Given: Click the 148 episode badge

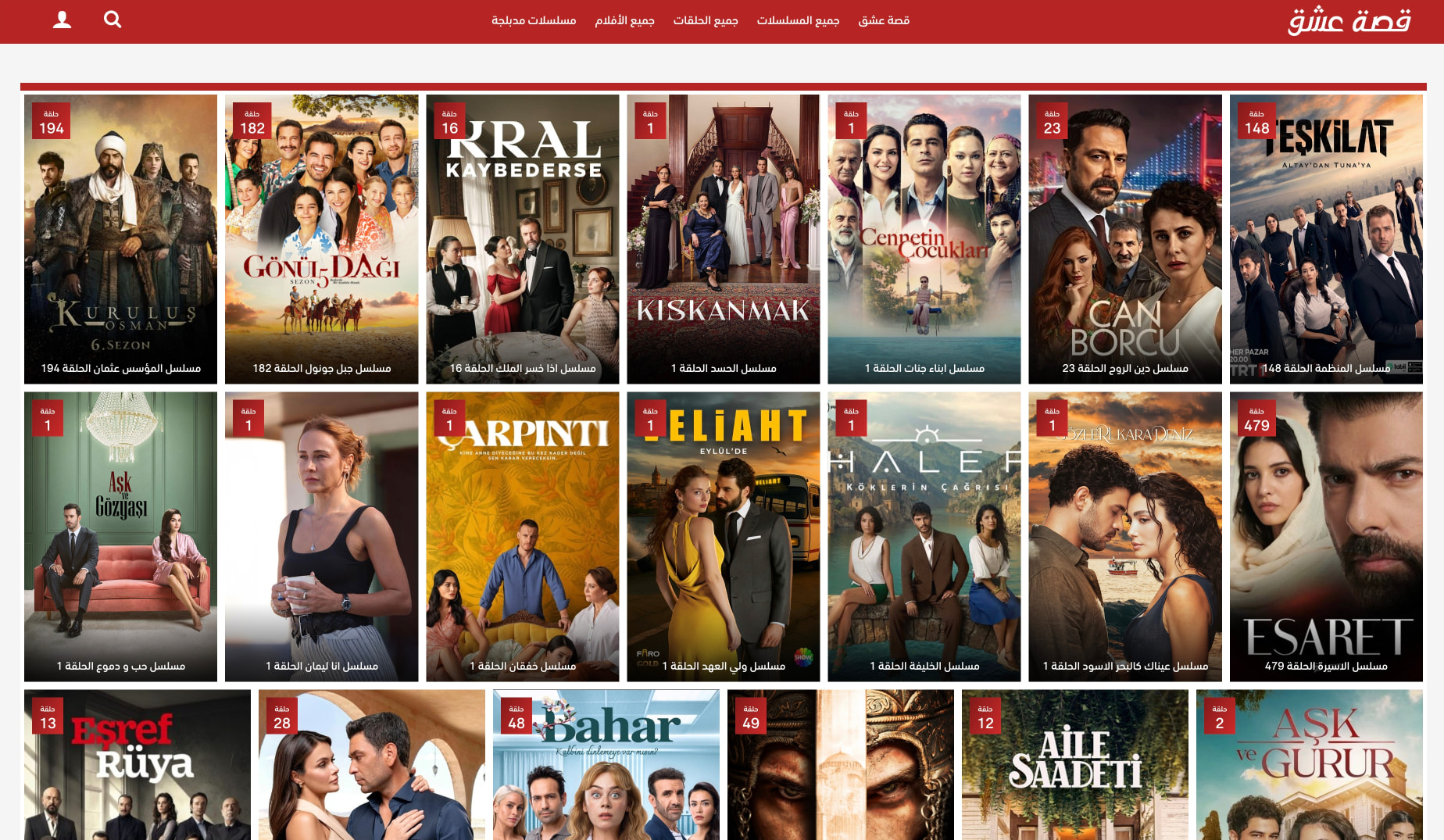Looking at the screenshot, I should coord(1256,121).
